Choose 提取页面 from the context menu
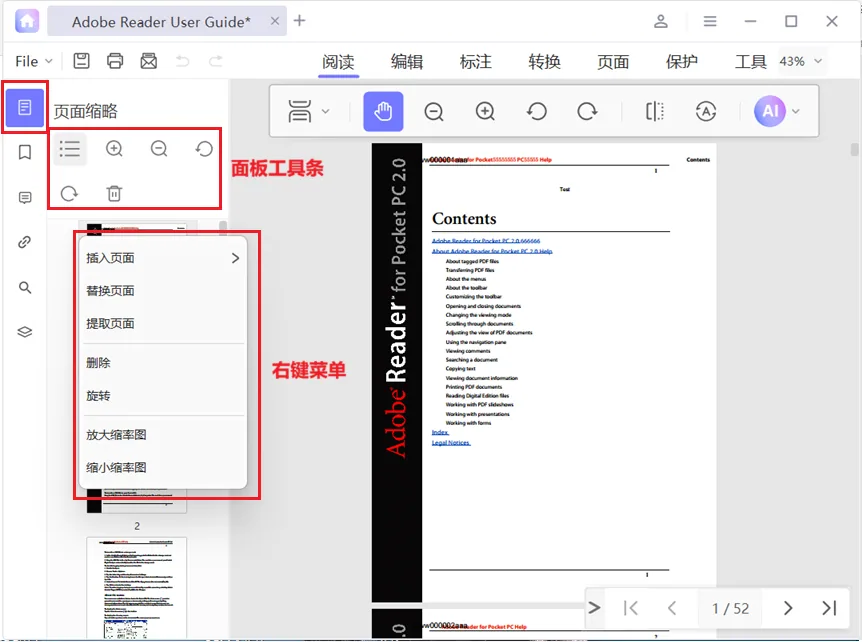Image resolution: width=862 pixels, height=642 pixels. click(x=163, y=324)
